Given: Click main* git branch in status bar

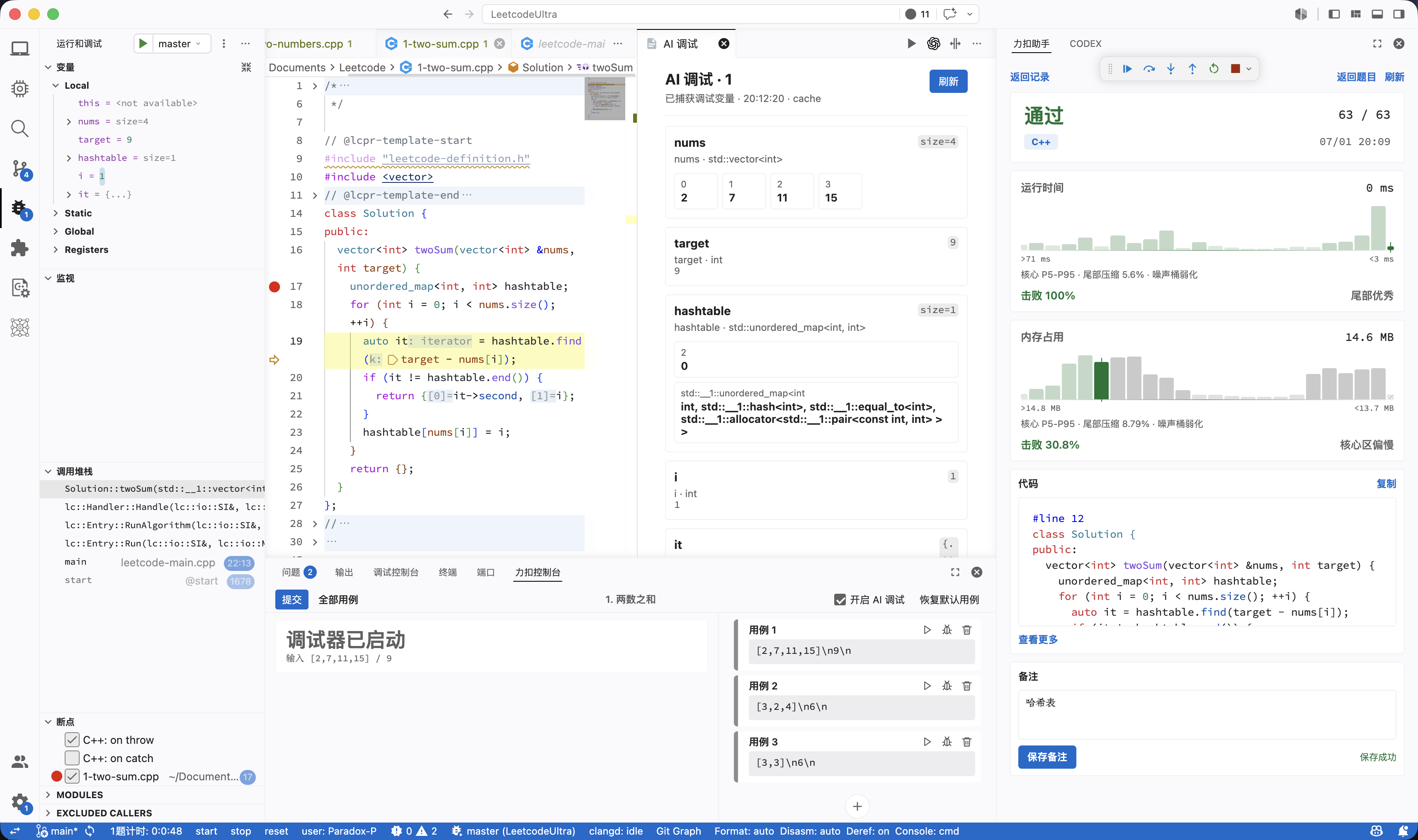Looking at the screenshot, I should [x=57, y=831].
